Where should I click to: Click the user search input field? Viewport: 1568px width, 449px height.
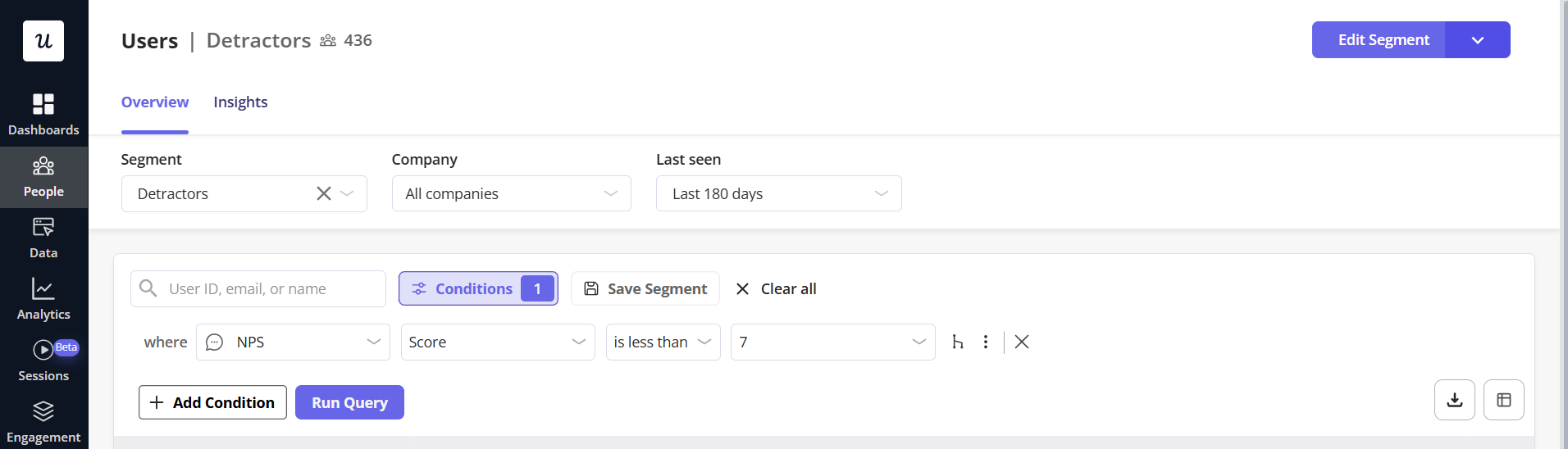pos(271,288)
